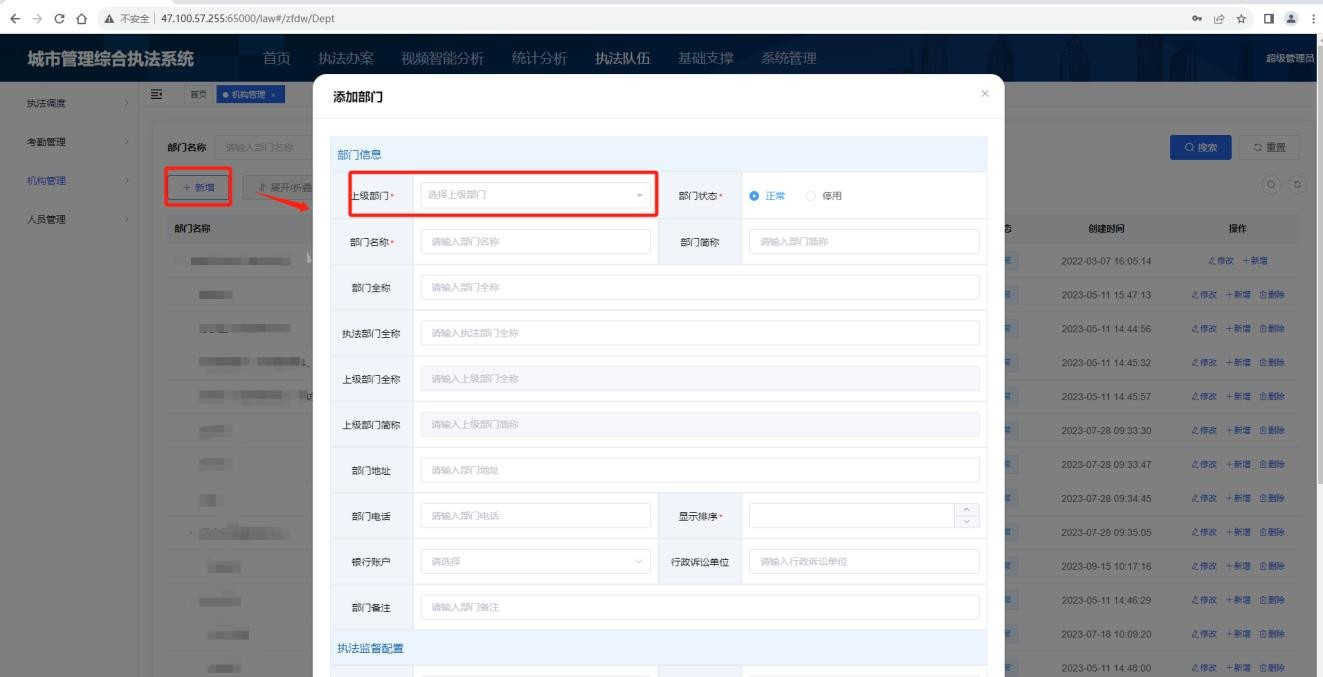
Task: Click the 创建时间 column header
Action: click(1106, 229)
